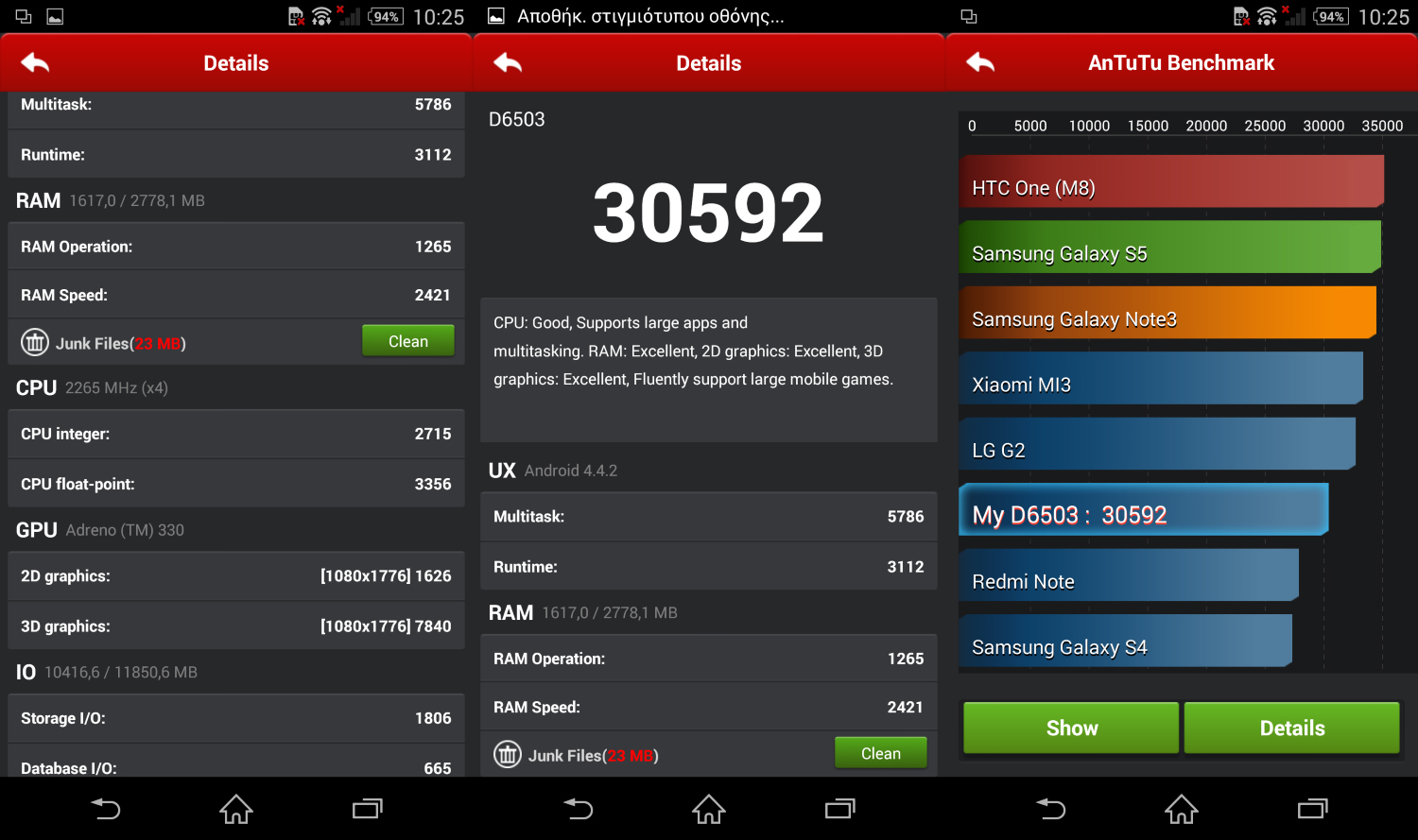Screen dimensions: 1418x840
Task: Tap AnTuTu Benchmark title
Action: [x=1181, y=63]
